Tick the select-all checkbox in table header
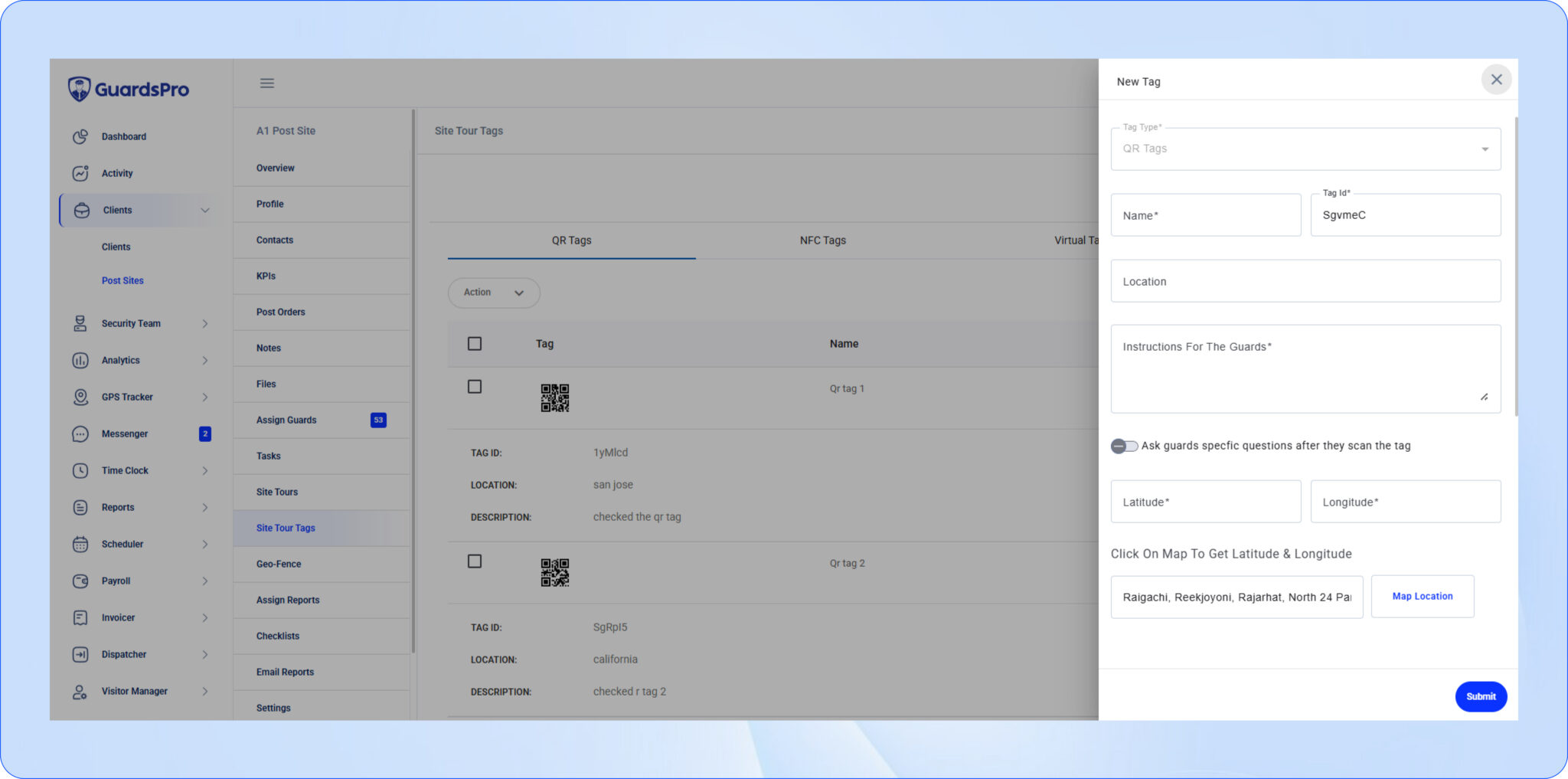This screenshot has height=779, width=1568. click(x=475, y=344)
